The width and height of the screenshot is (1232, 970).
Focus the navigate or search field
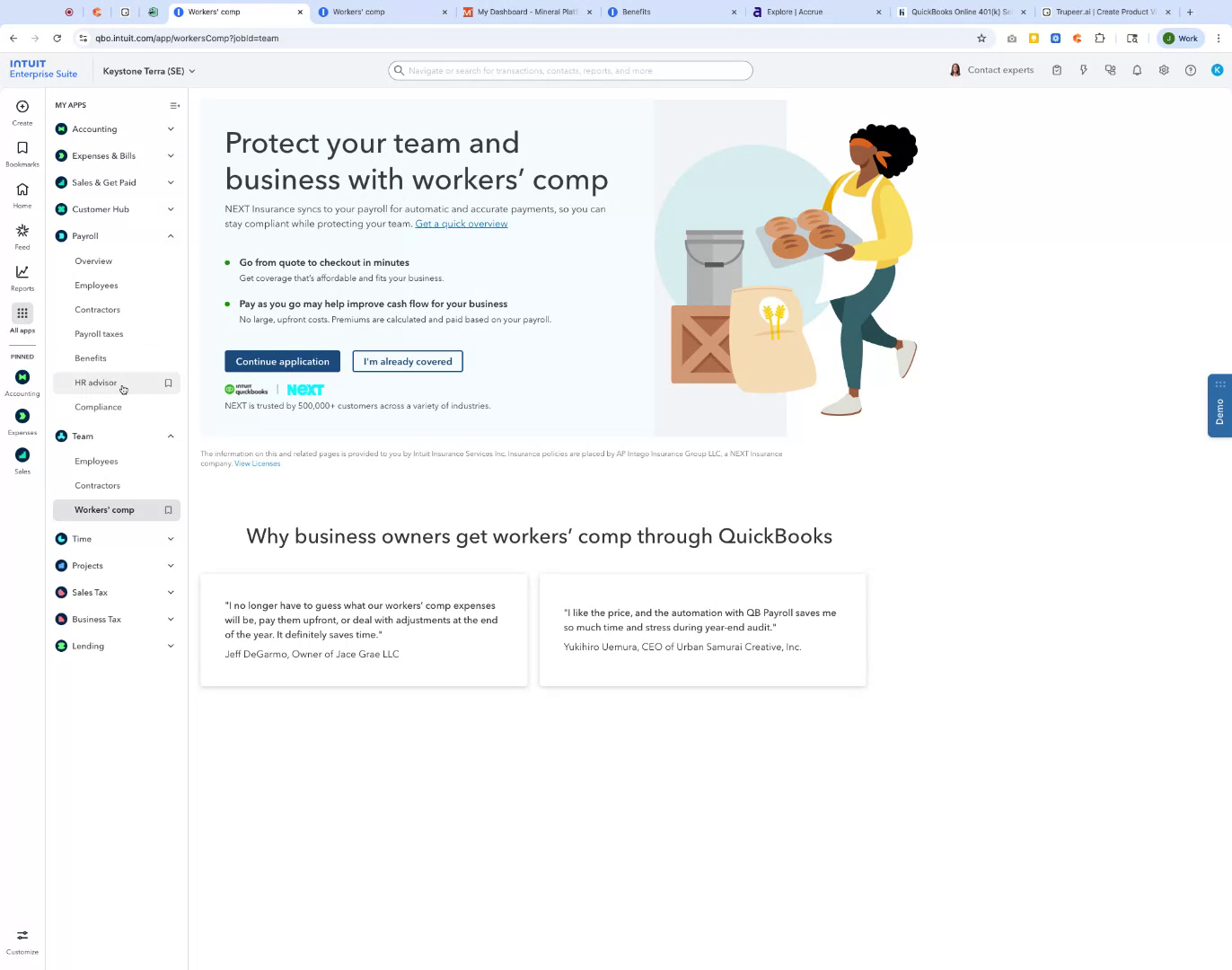[x=570, y=71]
